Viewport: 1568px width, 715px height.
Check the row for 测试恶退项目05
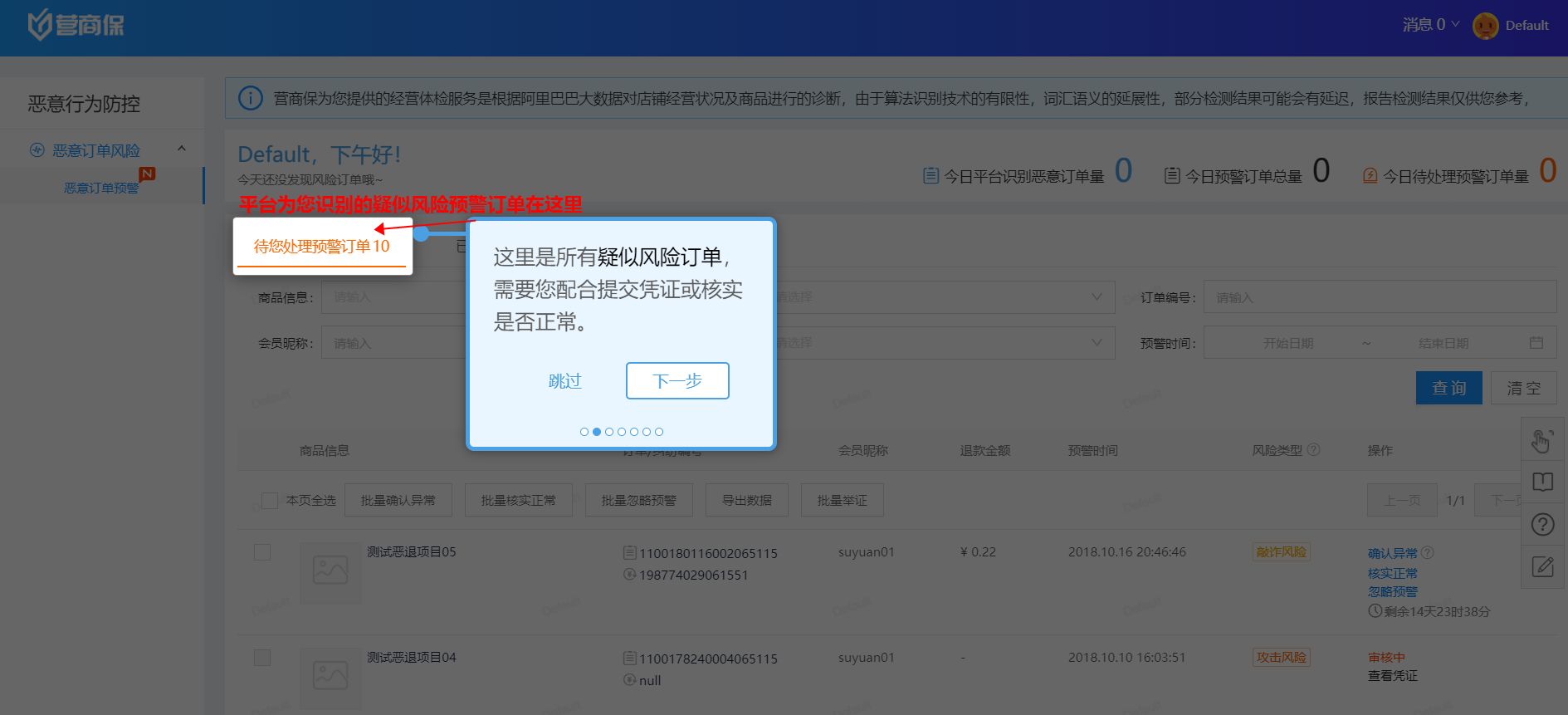coord(262,552)
